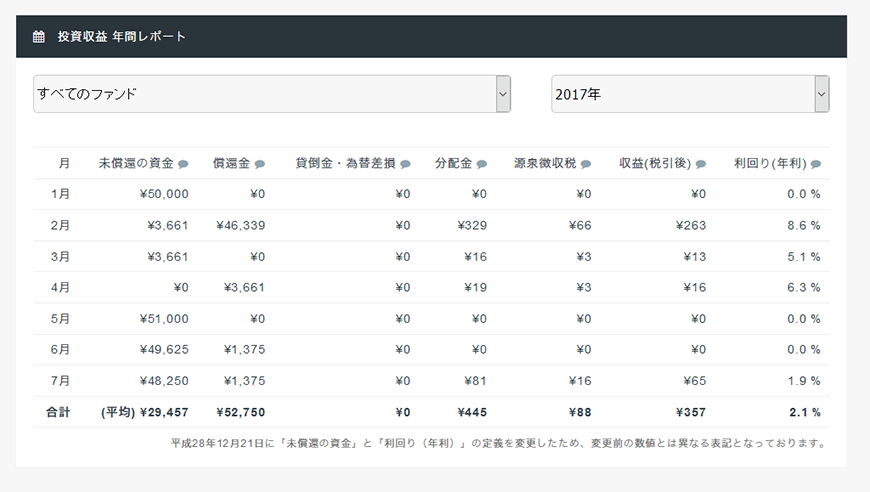870x492 pixels.
Task: Click the 貸倒金・為替差損 column header
Action: (x=346, y=163)
